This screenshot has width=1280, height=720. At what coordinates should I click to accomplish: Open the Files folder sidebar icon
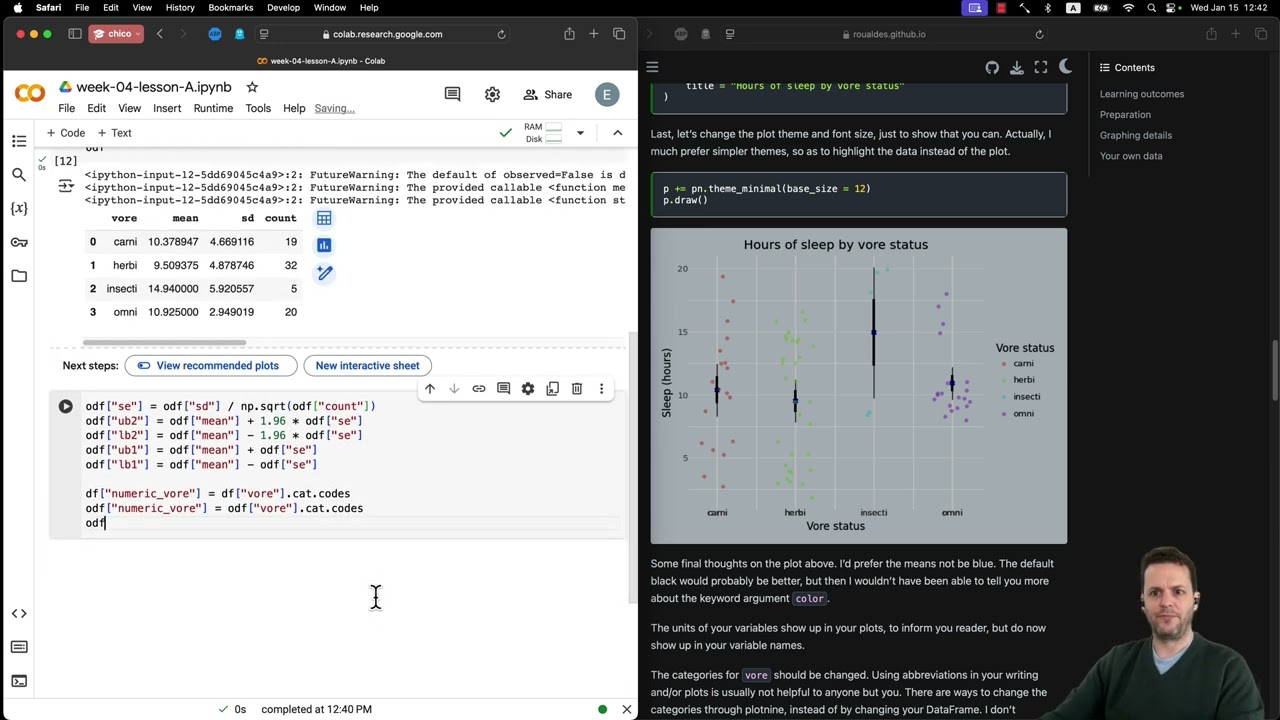tap(19, 276)
